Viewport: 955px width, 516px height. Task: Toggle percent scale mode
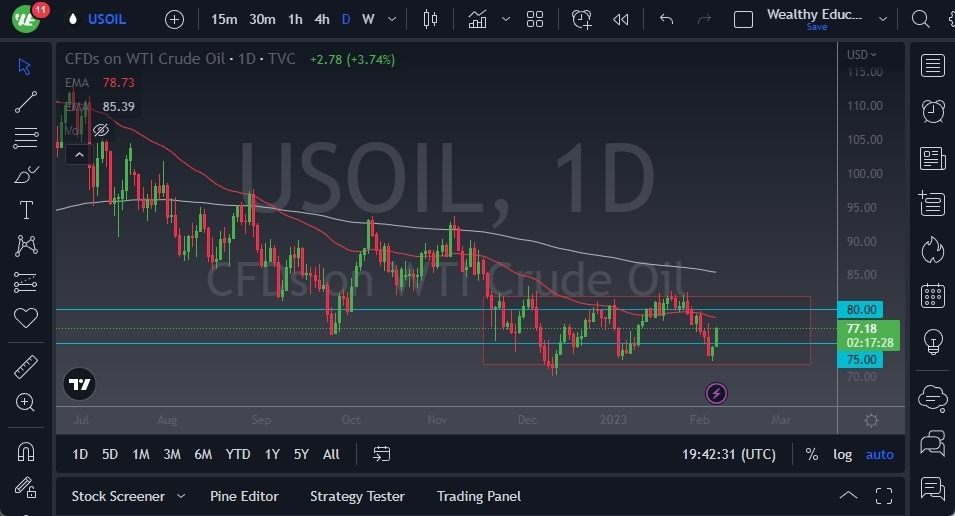[x=812, y=454]
